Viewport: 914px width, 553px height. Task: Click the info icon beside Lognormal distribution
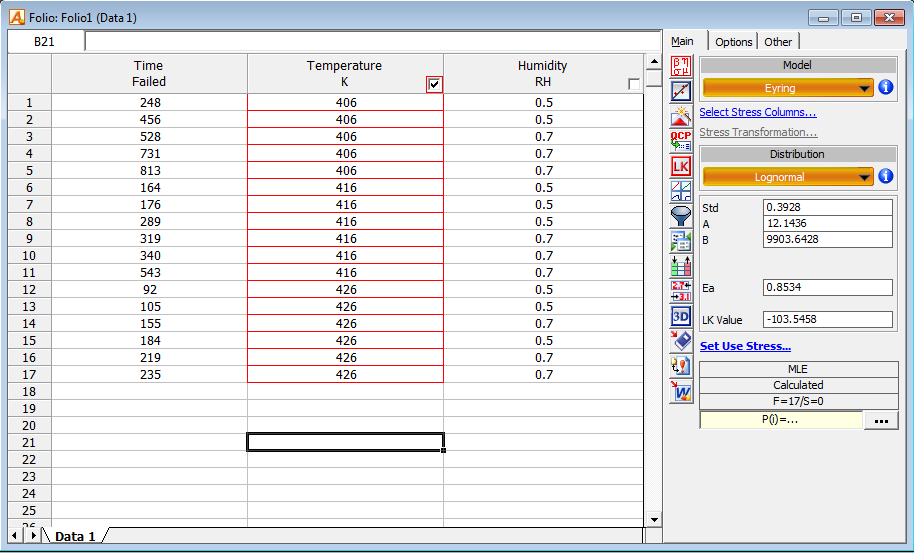pyautogui.click(x=885, y=177)
